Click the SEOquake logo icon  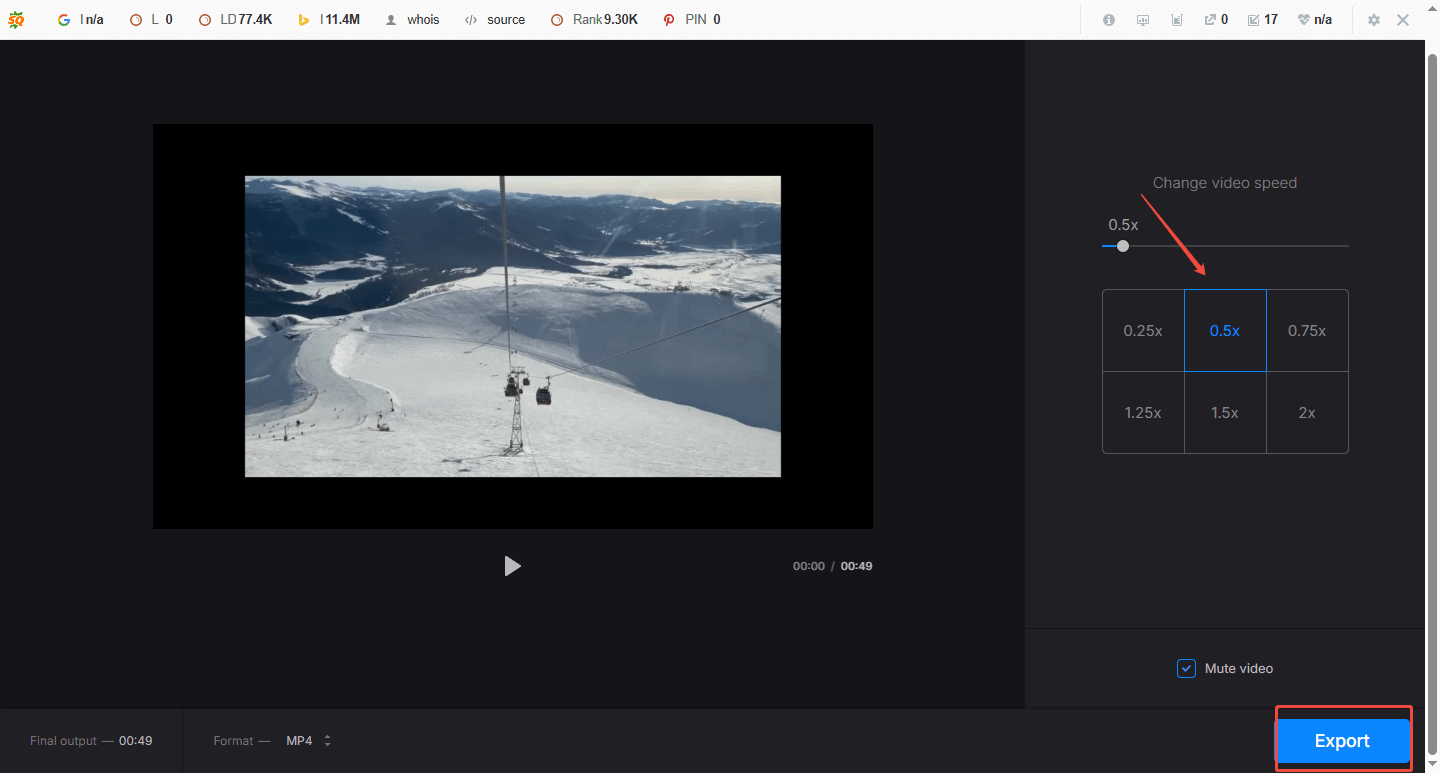16,19
